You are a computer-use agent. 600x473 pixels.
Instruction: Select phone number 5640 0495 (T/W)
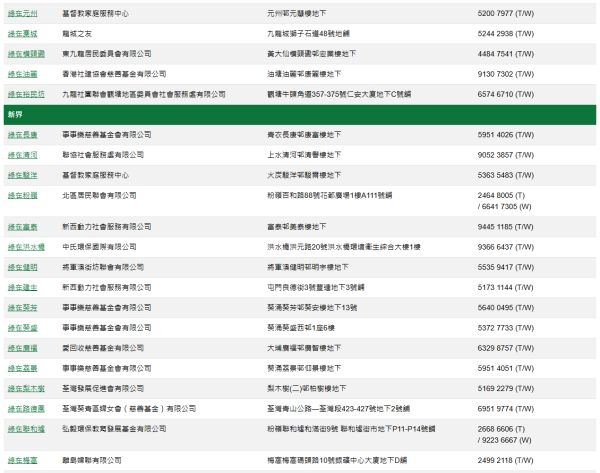(x=505, y=308)
